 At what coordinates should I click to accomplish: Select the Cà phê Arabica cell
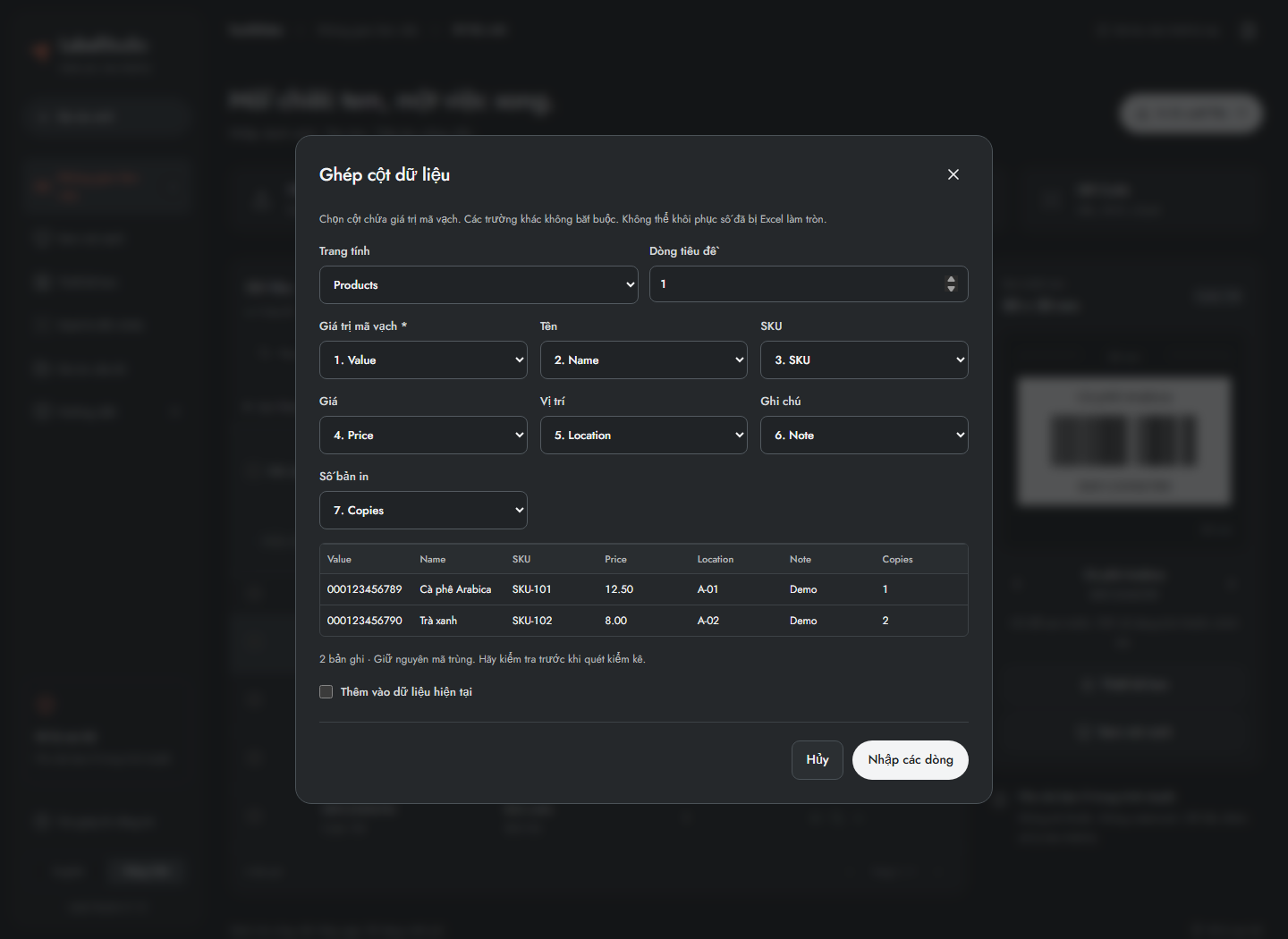pyautogui.click(x=455, y=589)
